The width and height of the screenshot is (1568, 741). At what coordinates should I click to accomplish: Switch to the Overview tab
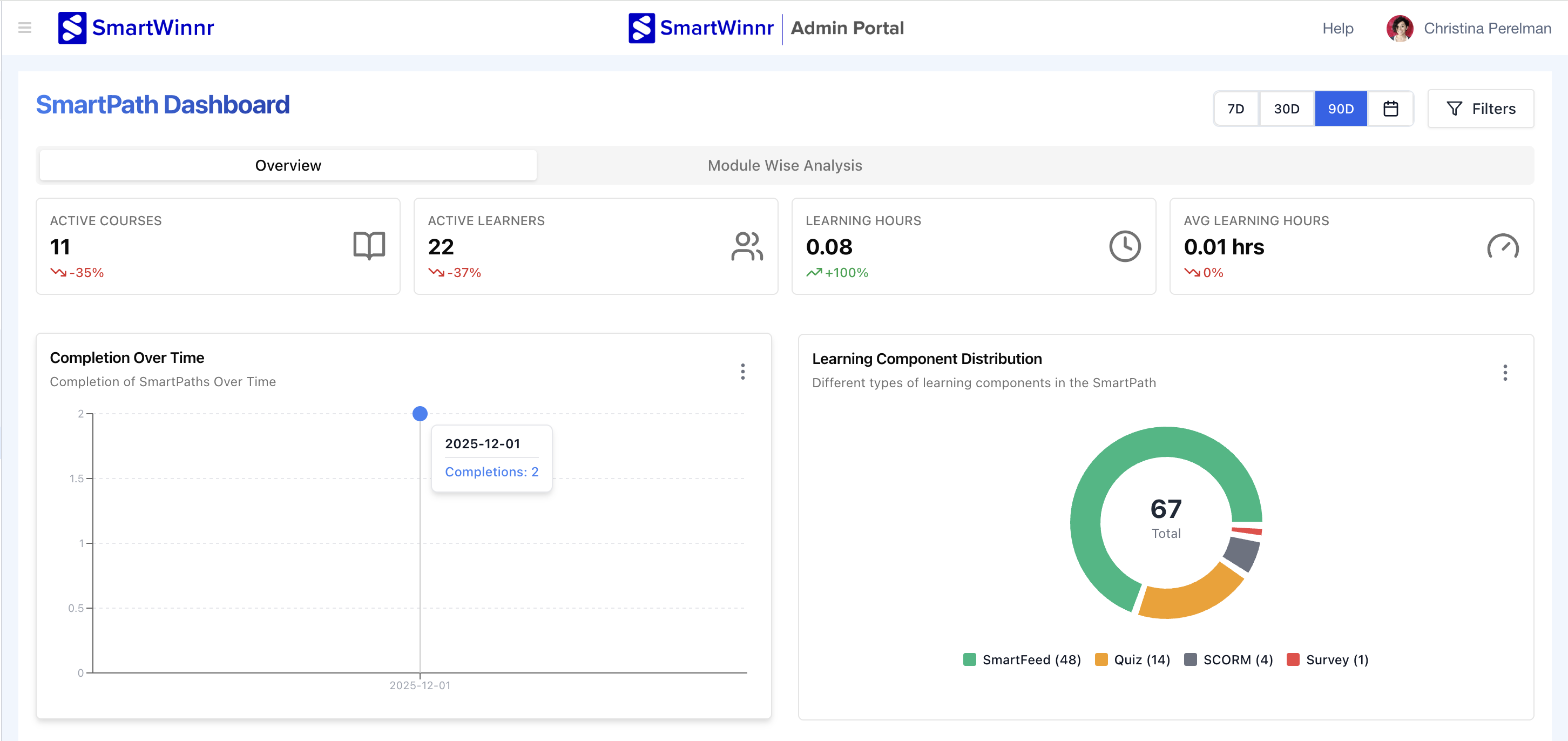point(288,165)
